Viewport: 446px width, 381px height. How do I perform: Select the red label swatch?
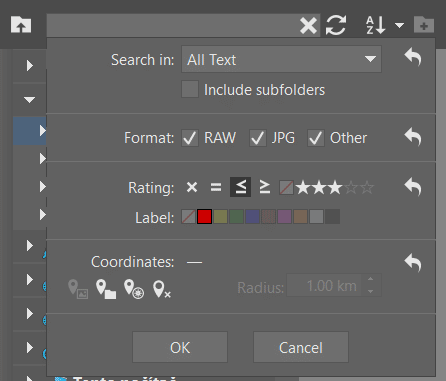tap(204, 217)
